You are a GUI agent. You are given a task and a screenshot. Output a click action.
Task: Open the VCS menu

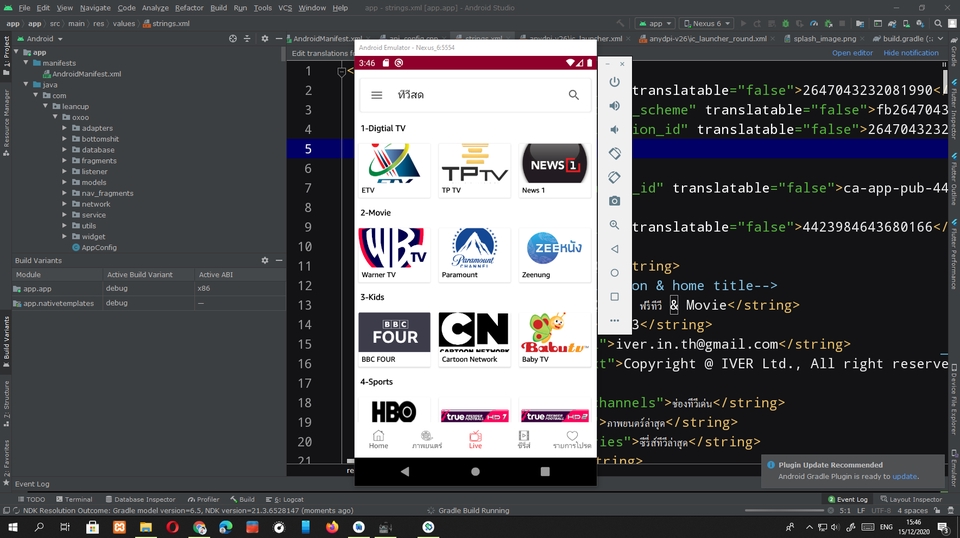click(285, 8)
